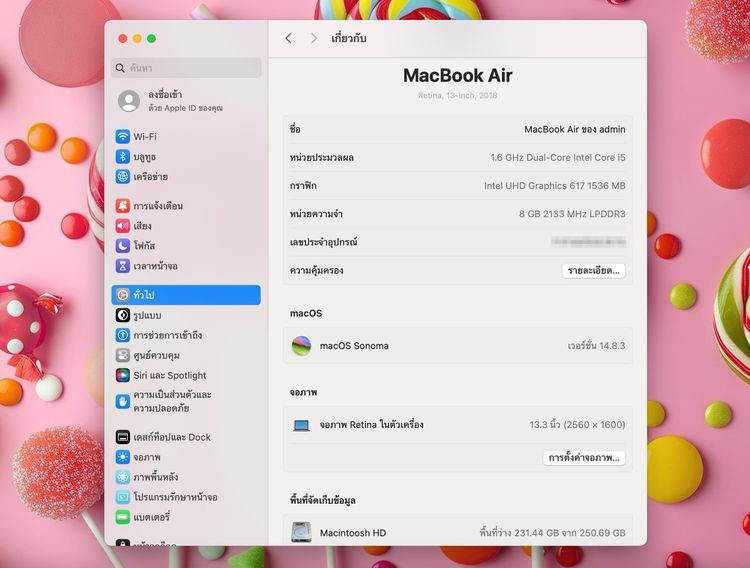The width and height of the screenshot is (750, 568).
Task: Open Screen Saver (โปรแกรมรักษาหน้าจอ) icon
Action: [123, 497]
